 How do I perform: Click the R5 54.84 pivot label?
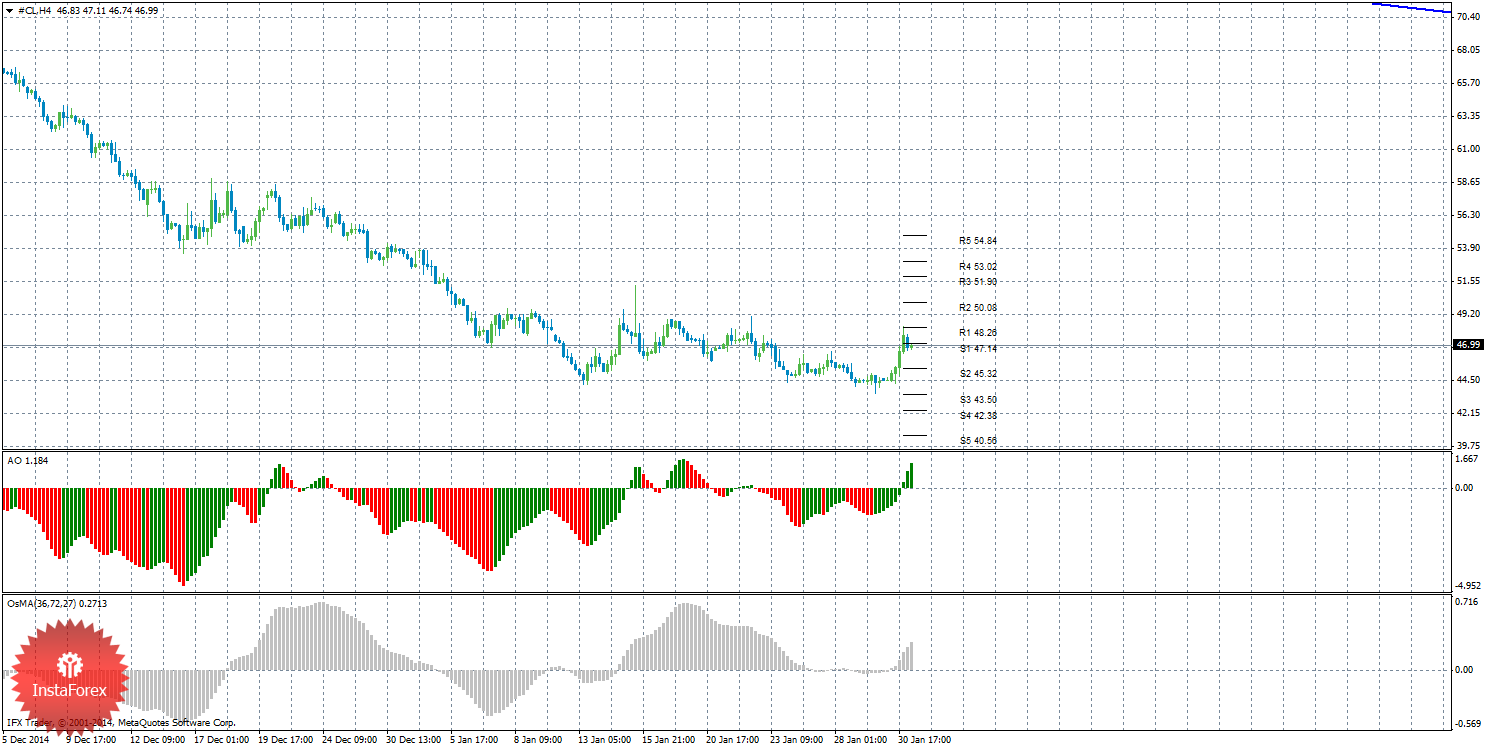978,241
